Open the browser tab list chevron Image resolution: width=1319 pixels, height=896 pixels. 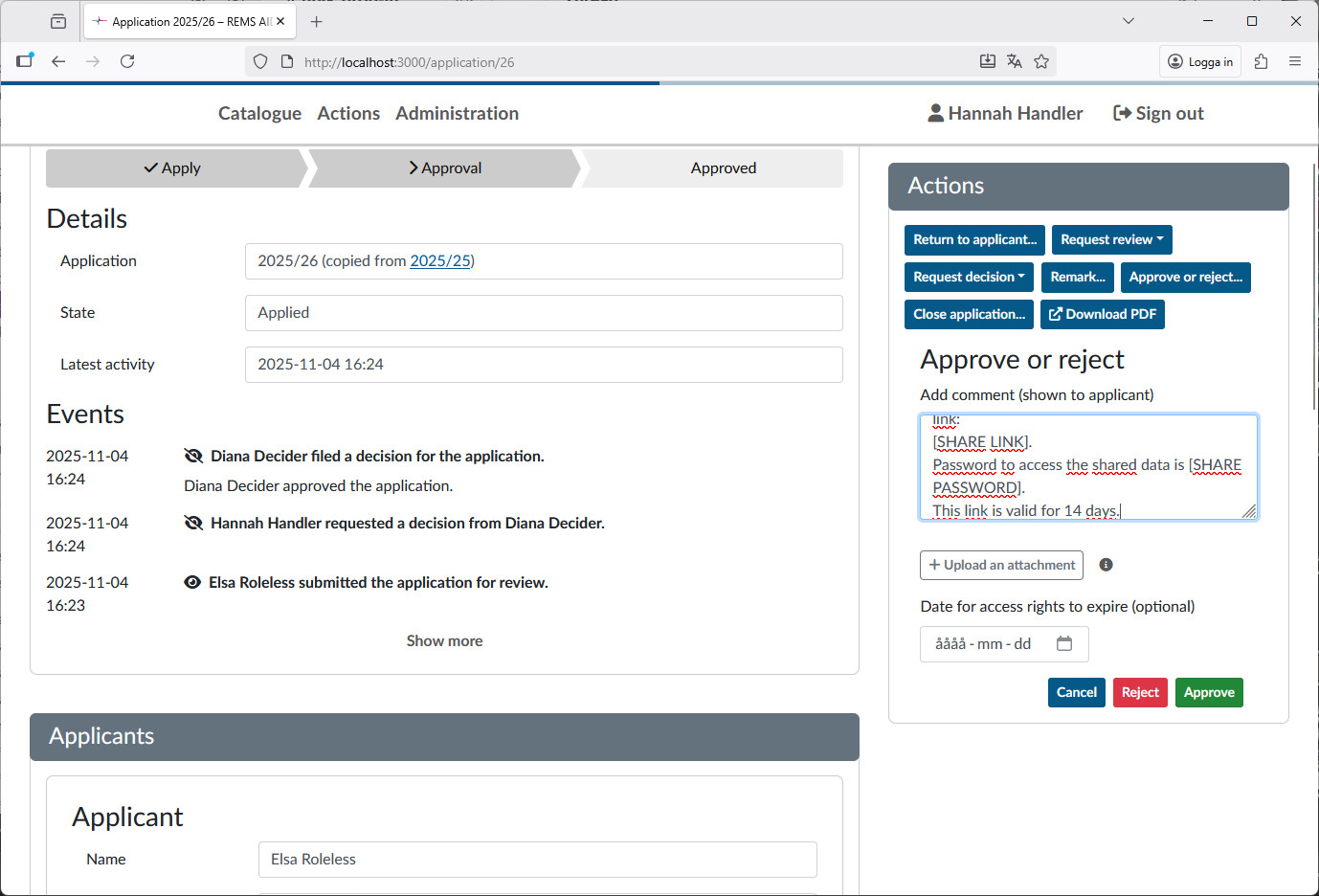(x=1129, y=20)
